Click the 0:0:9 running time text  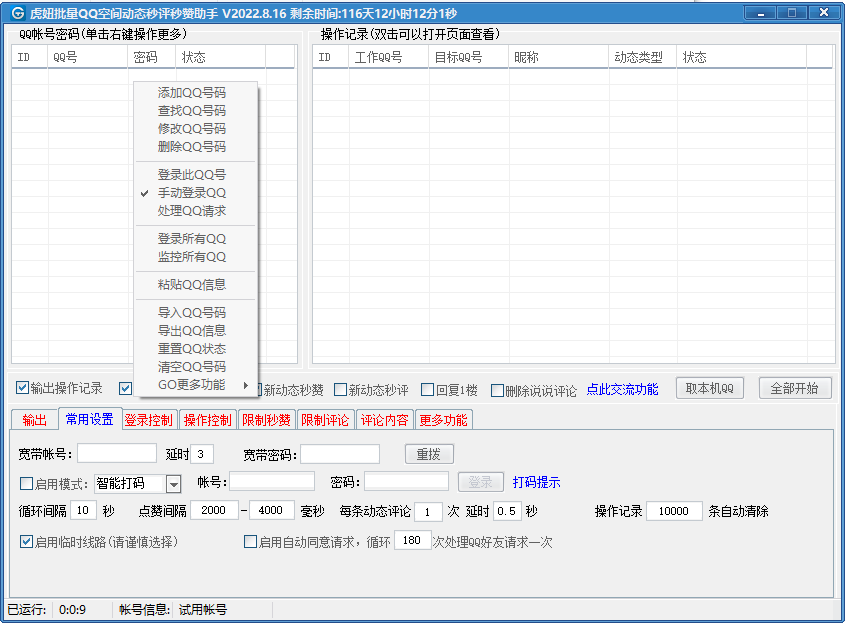tap(72, 610)
